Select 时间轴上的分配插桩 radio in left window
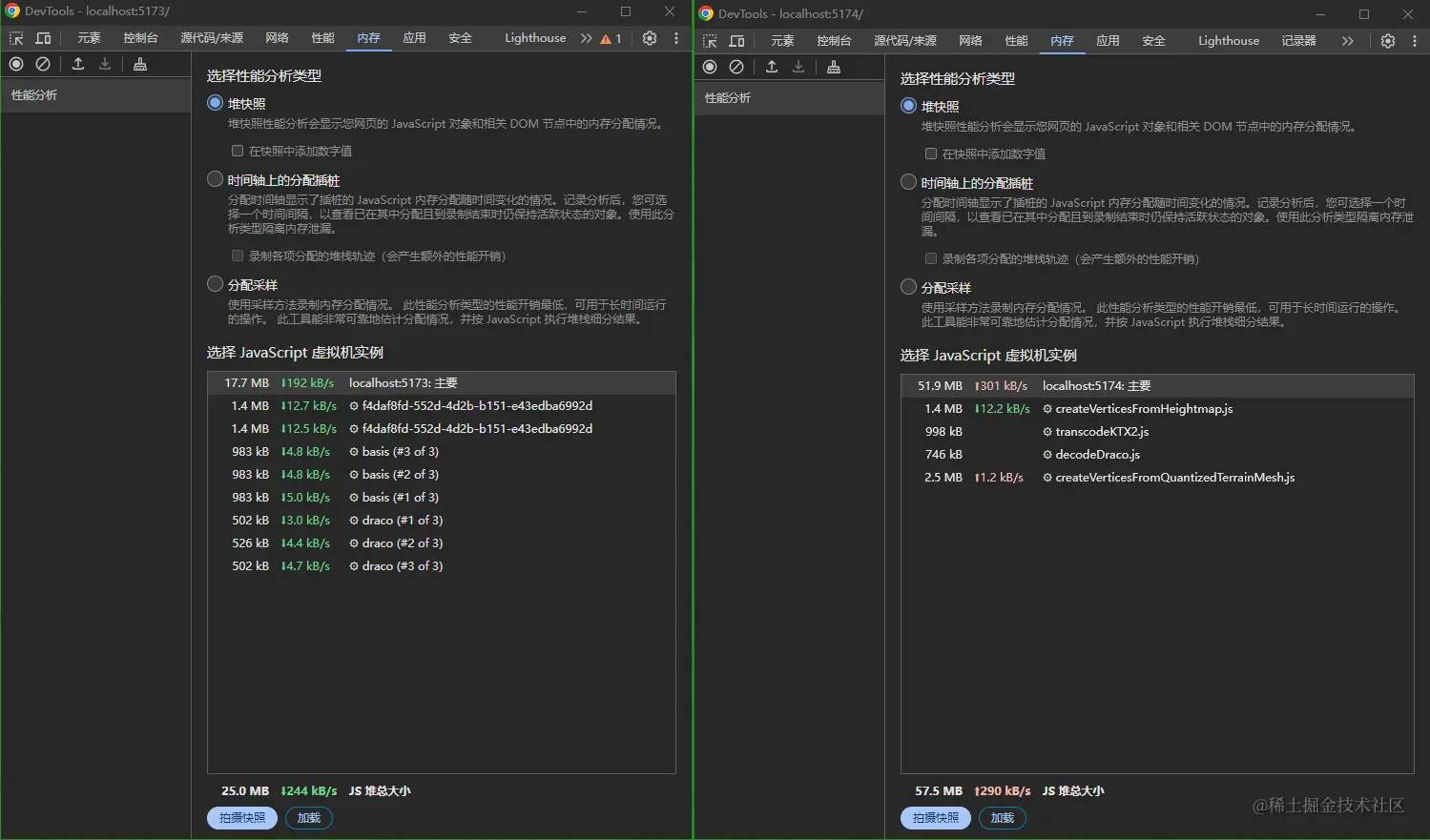1430x840 pixels. 216,179
